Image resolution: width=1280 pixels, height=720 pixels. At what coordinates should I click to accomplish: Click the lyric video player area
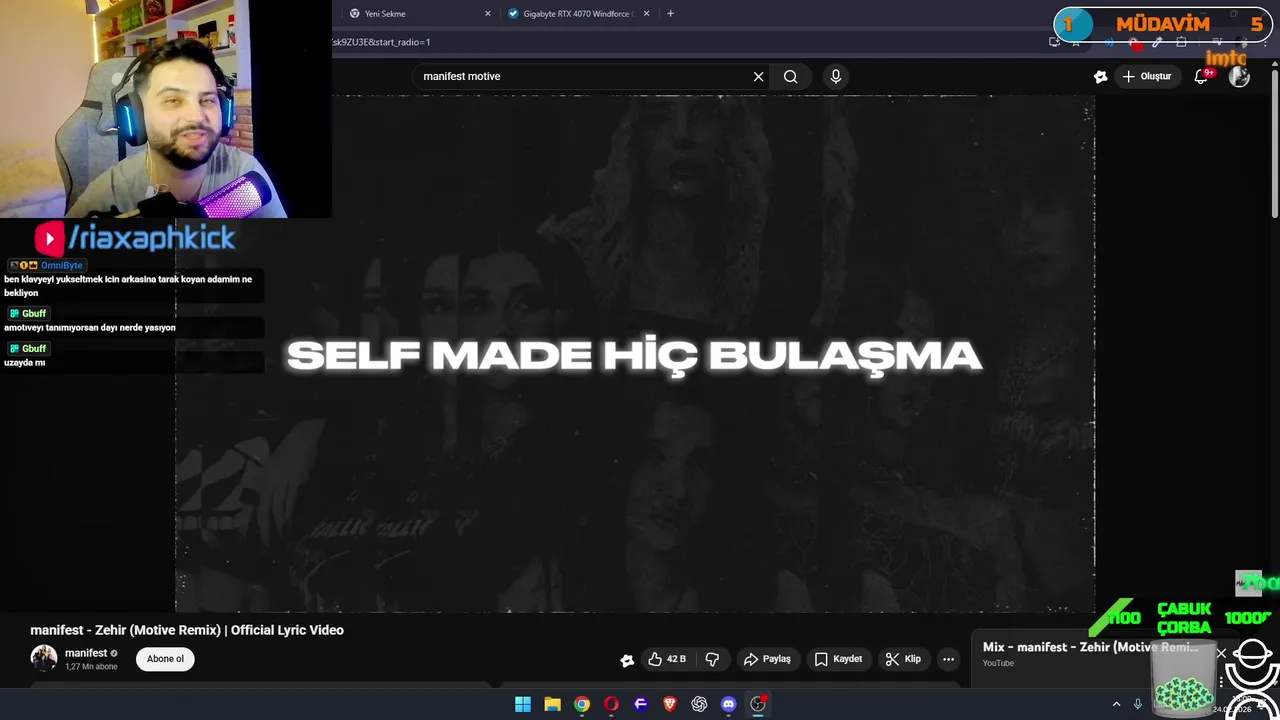point(635,353)
